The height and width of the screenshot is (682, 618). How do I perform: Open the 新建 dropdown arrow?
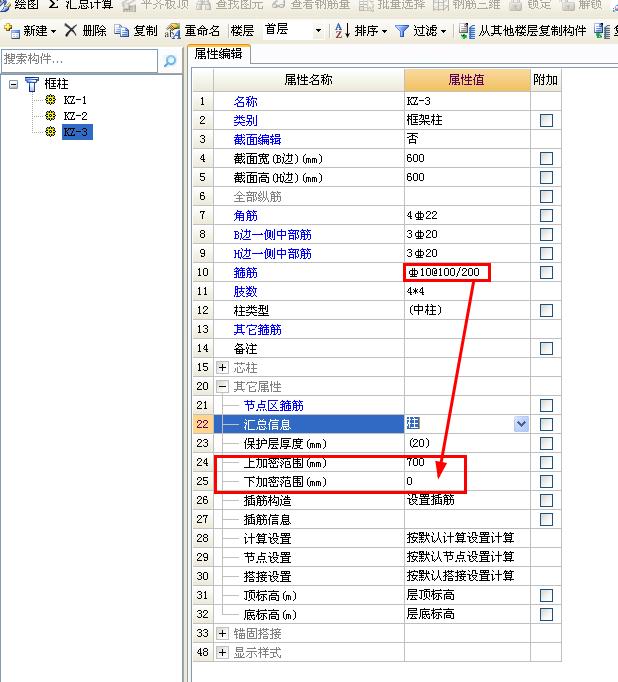click(x=53, y=31)
